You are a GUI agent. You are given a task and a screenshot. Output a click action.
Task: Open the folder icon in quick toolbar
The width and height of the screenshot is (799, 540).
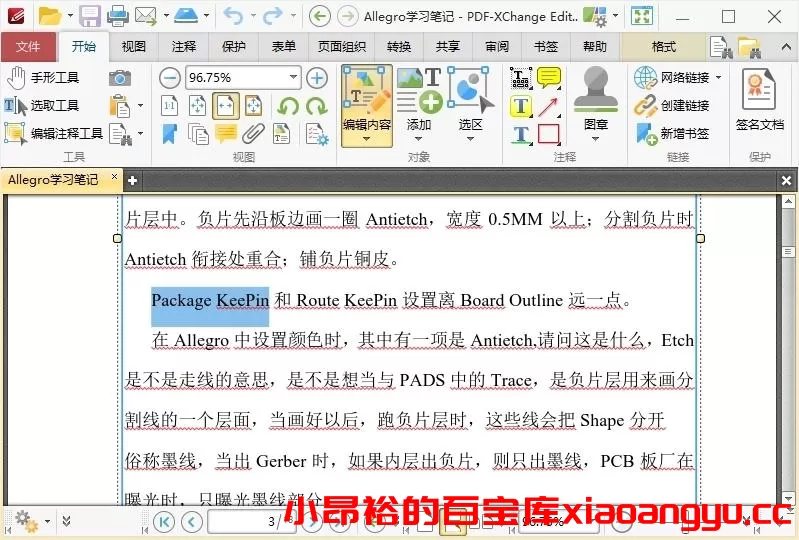click(49, 16)
